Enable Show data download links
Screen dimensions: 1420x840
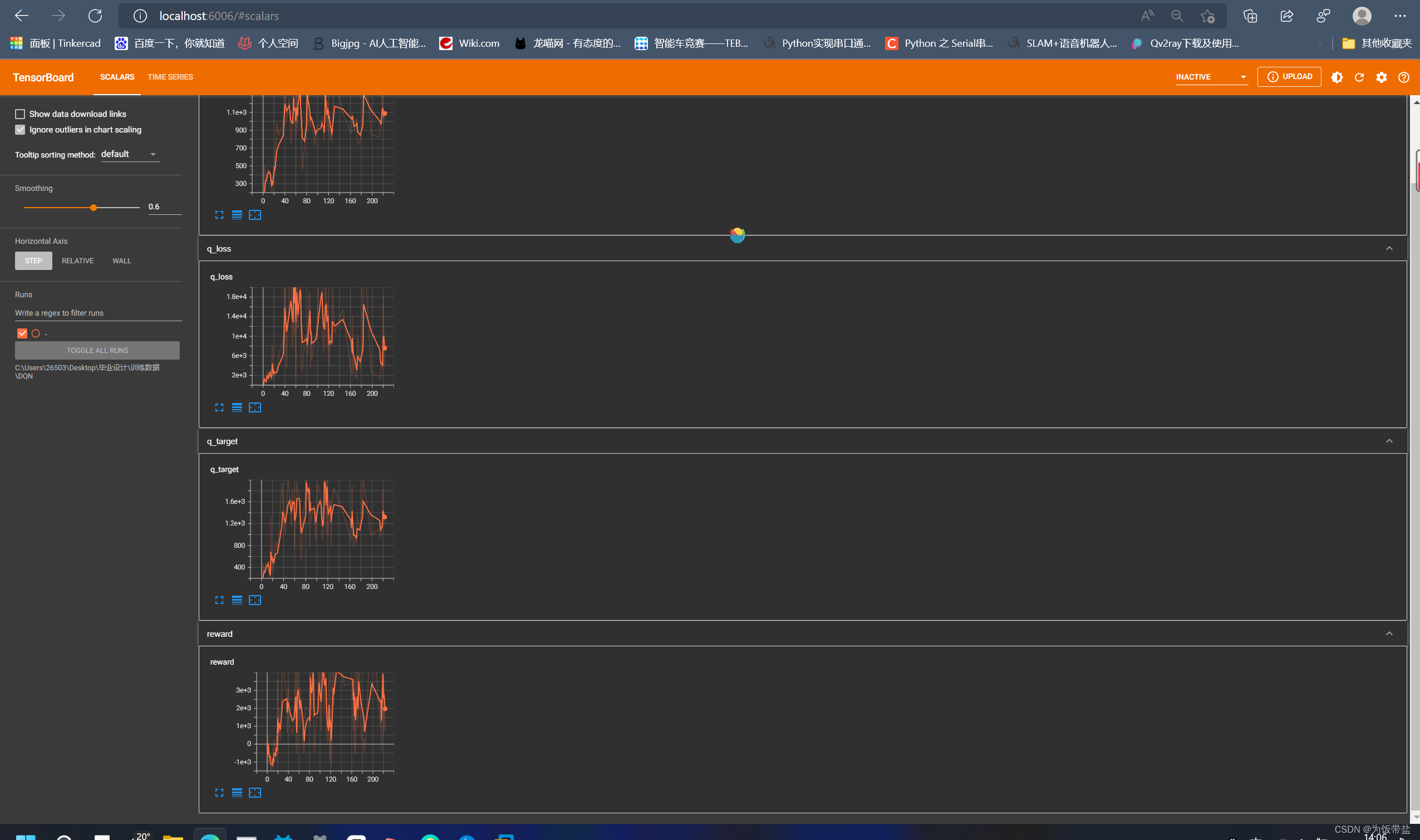[x=21, y=114]
